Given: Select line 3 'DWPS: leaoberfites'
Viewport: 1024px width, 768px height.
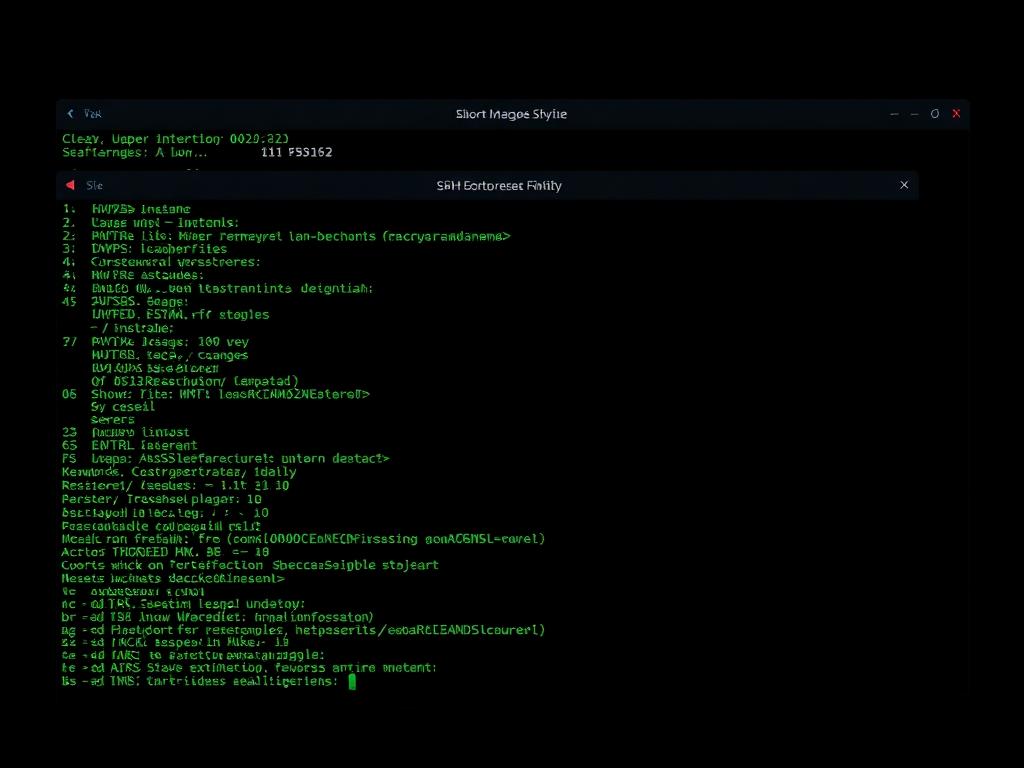Looking at the screenshot, I should click(145, 249).
